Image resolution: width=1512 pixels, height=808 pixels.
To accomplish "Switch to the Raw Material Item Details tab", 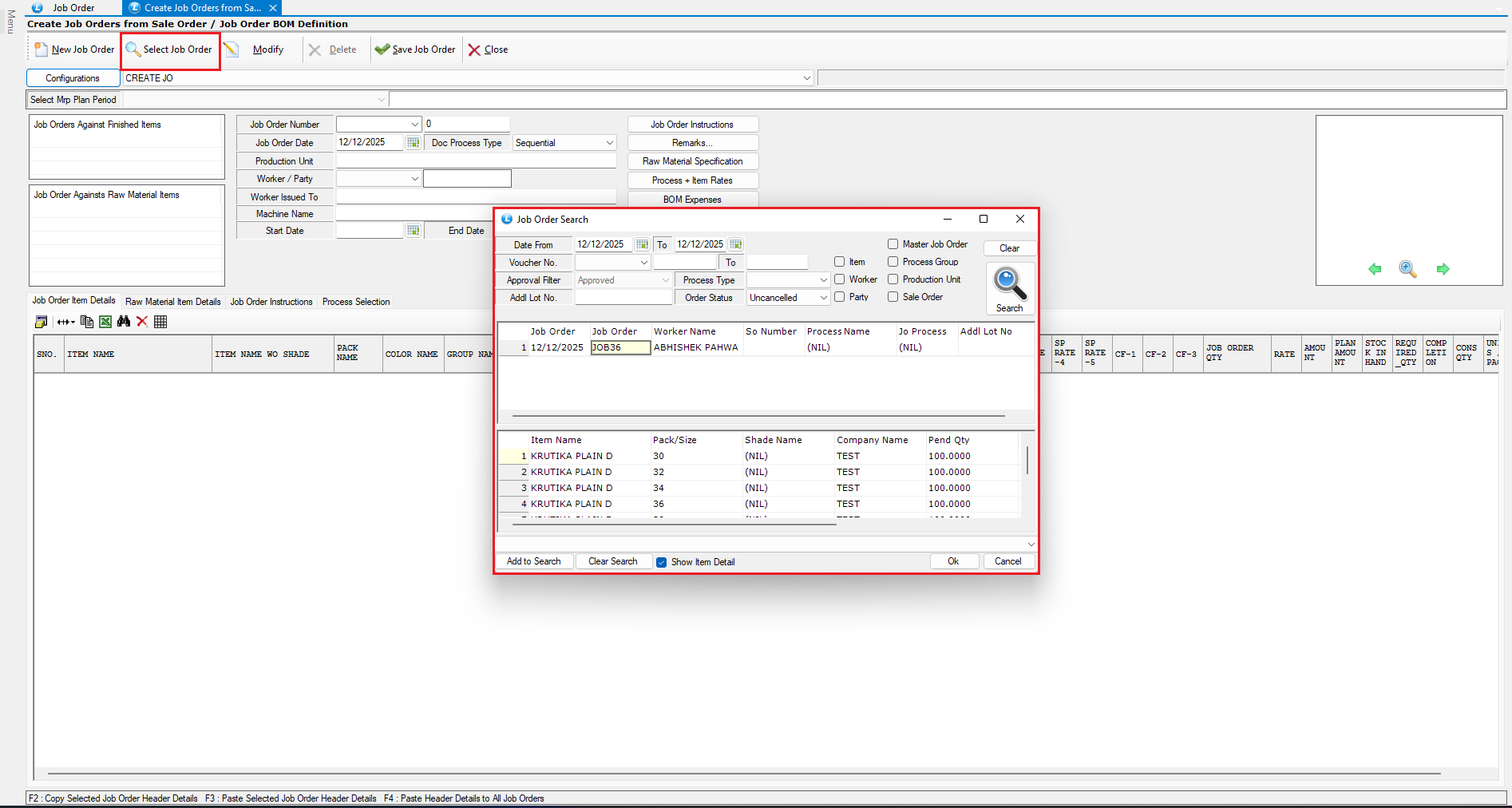I will (172, 302).
